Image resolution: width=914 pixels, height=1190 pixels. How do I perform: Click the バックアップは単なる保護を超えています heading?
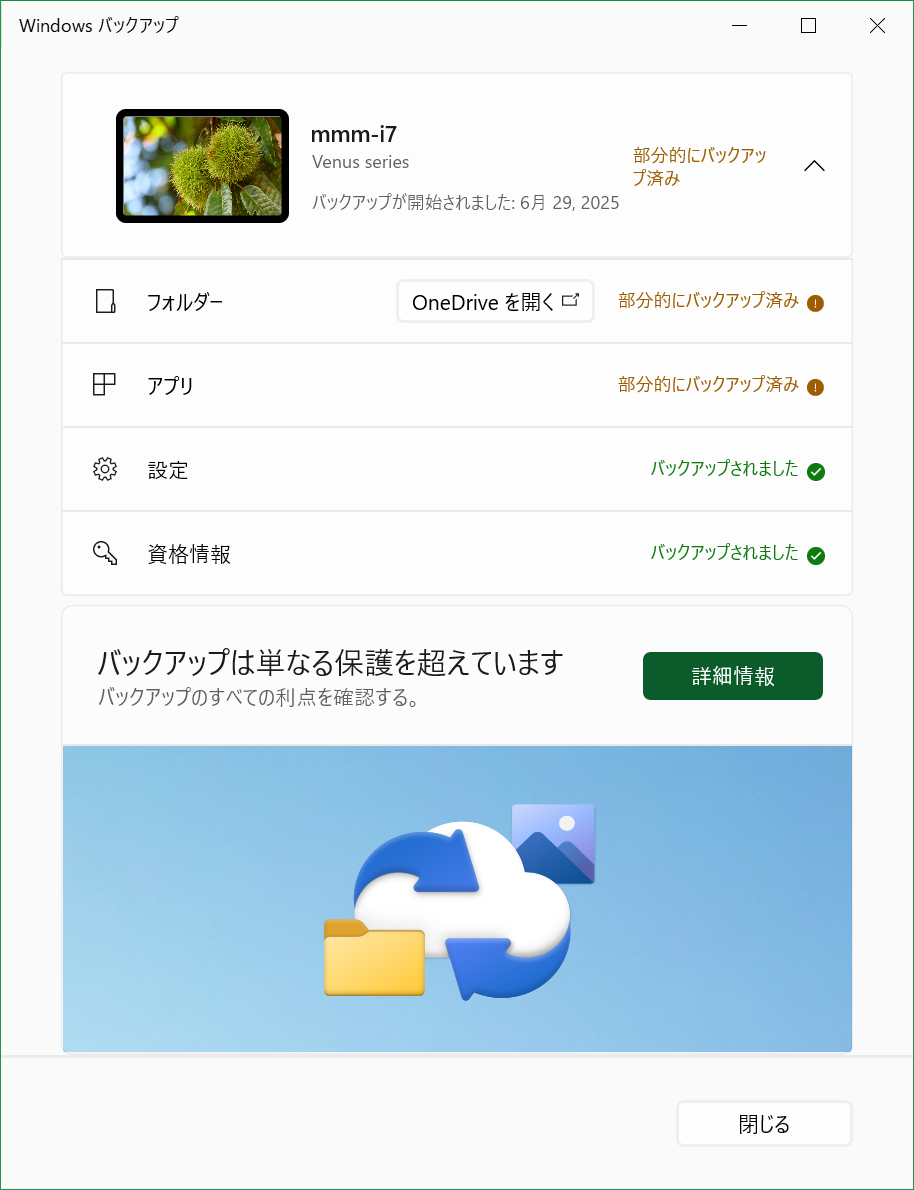[x=331, y=663]
